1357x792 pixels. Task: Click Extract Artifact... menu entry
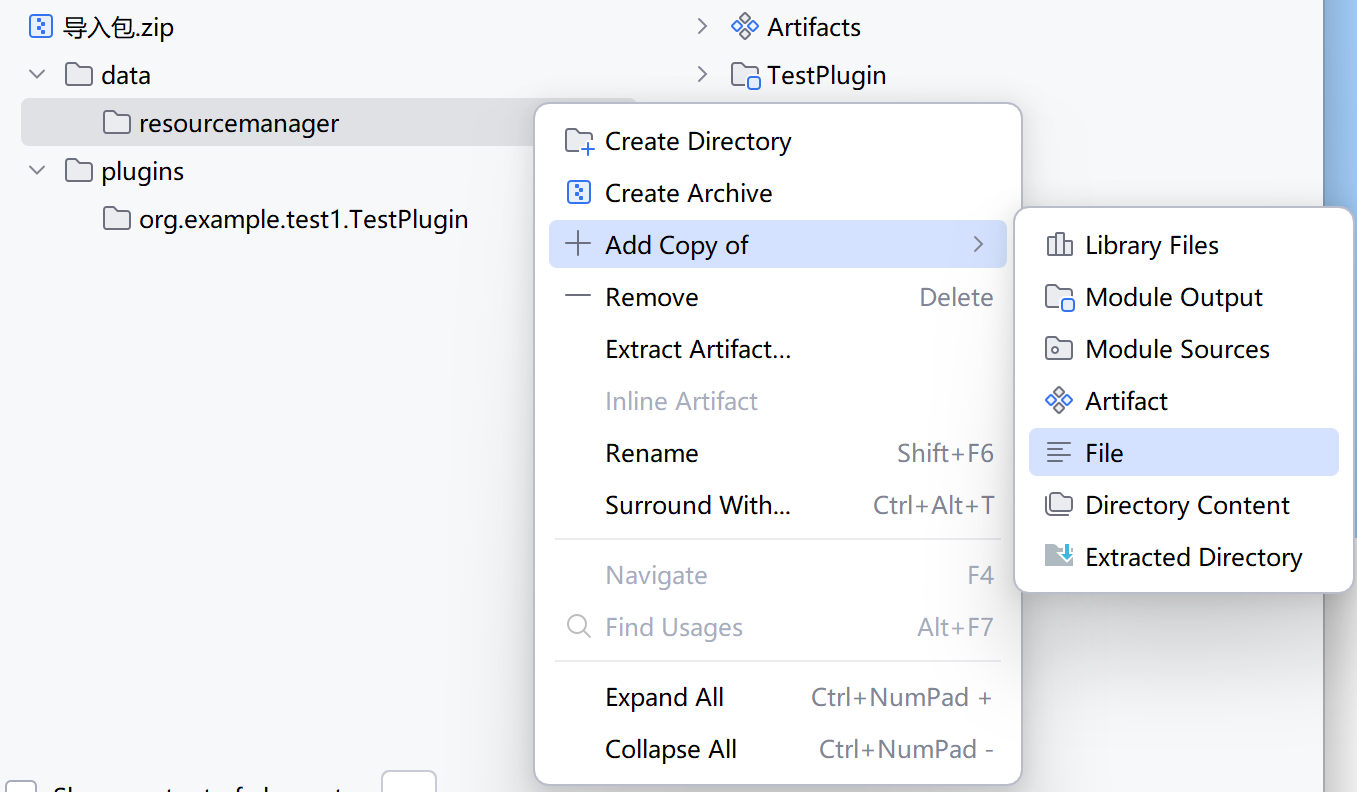point(698,349)
